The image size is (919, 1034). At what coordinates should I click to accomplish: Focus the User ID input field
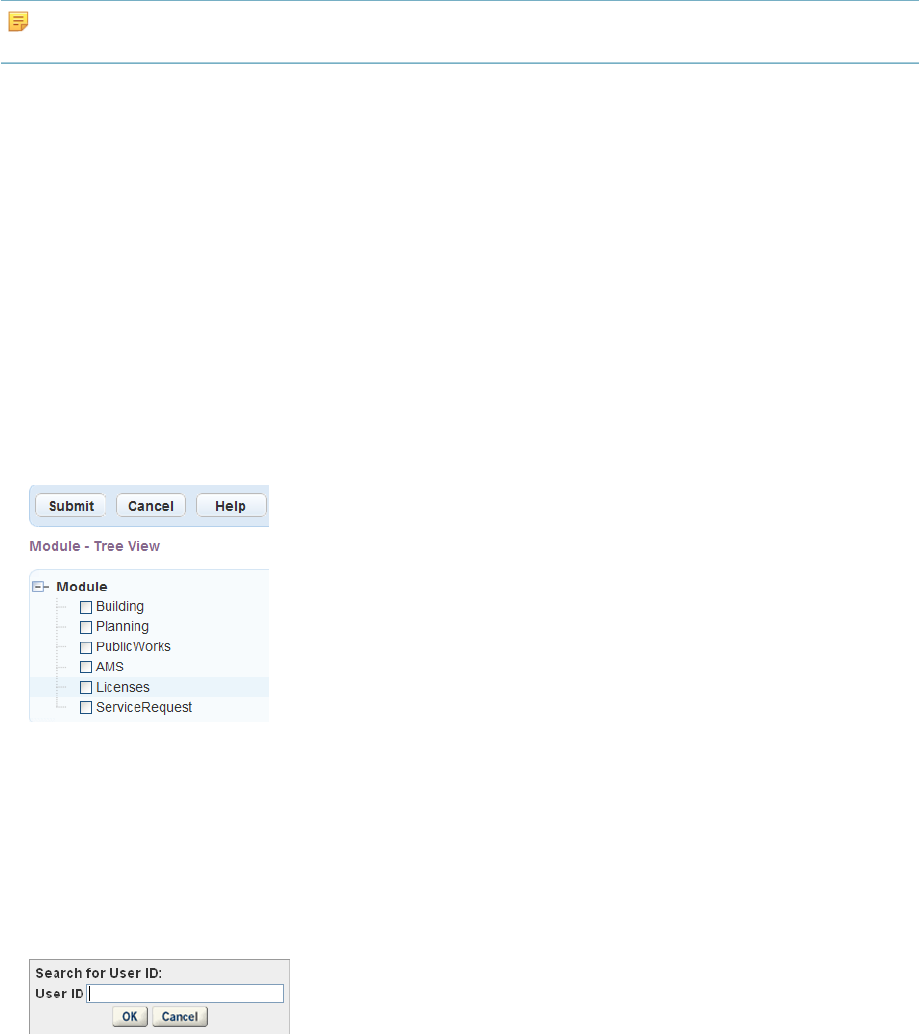pos(185,994)
